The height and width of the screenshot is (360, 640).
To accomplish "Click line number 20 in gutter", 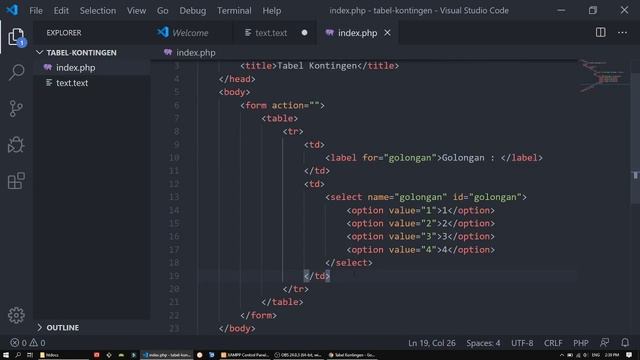I will [x=174, y=289].
